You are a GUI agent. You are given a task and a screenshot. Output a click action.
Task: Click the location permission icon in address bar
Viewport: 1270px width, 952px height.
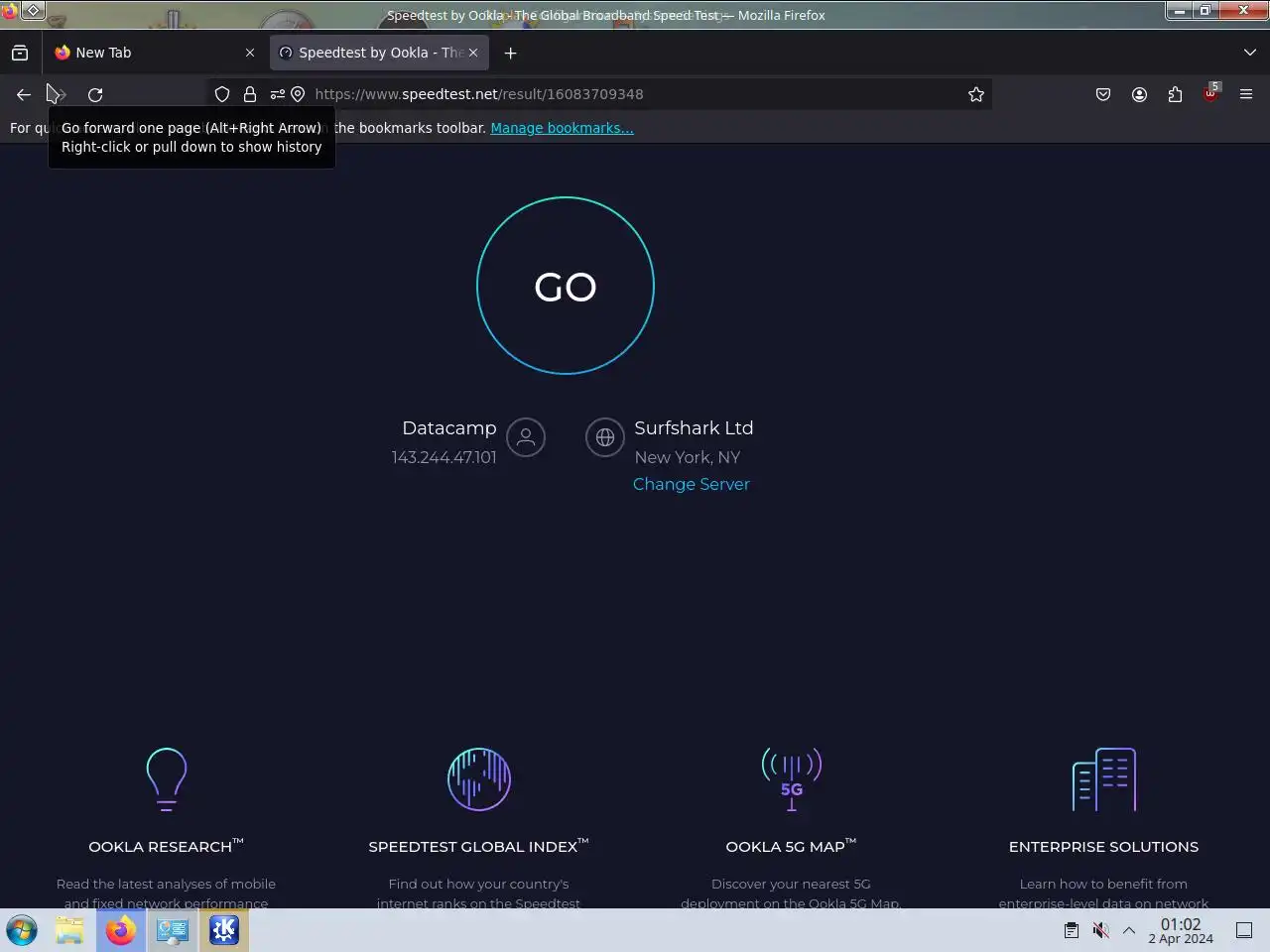(x=298, y=94)
